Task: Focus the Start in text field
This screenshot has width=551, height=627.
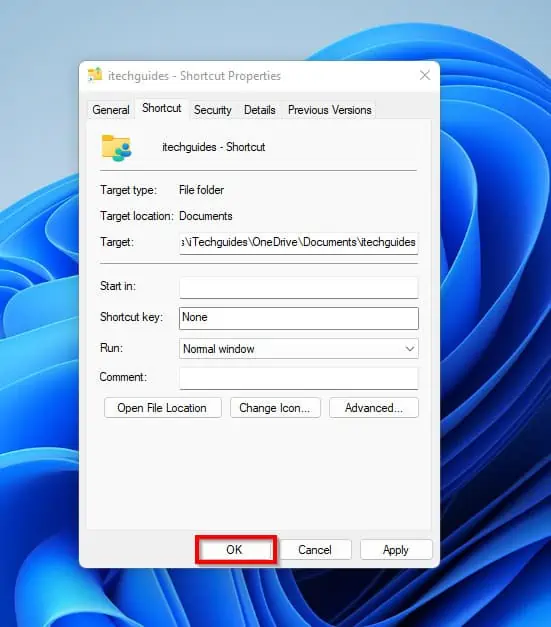Action: click(x=299, y=288)
